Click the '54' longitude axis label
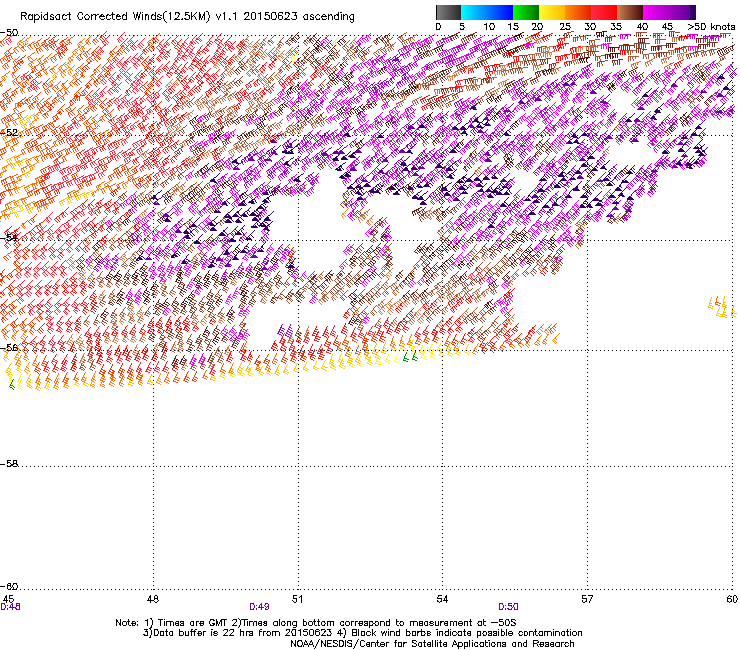 pos(442,599)
